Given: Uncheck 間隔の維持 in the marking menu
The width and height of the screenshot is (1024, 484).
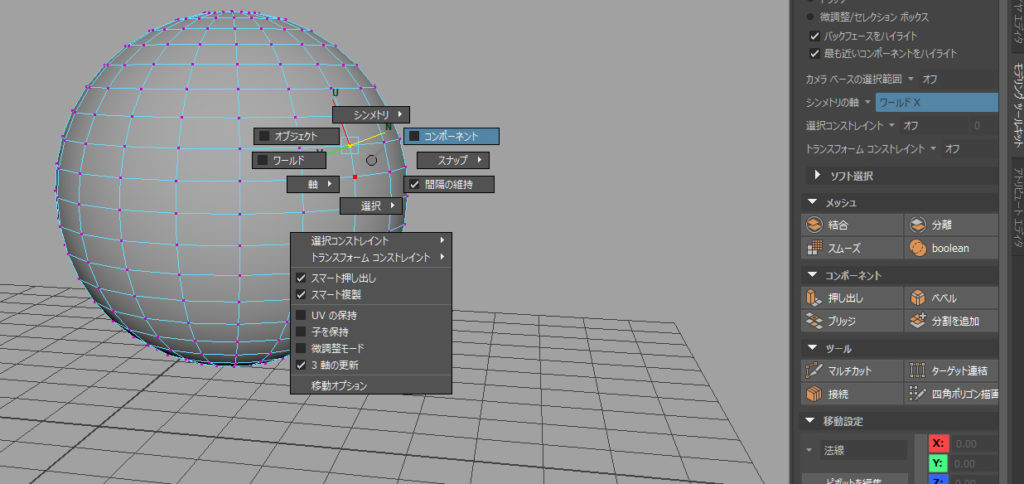Looking at the screenshot, I should pos(415,184).
